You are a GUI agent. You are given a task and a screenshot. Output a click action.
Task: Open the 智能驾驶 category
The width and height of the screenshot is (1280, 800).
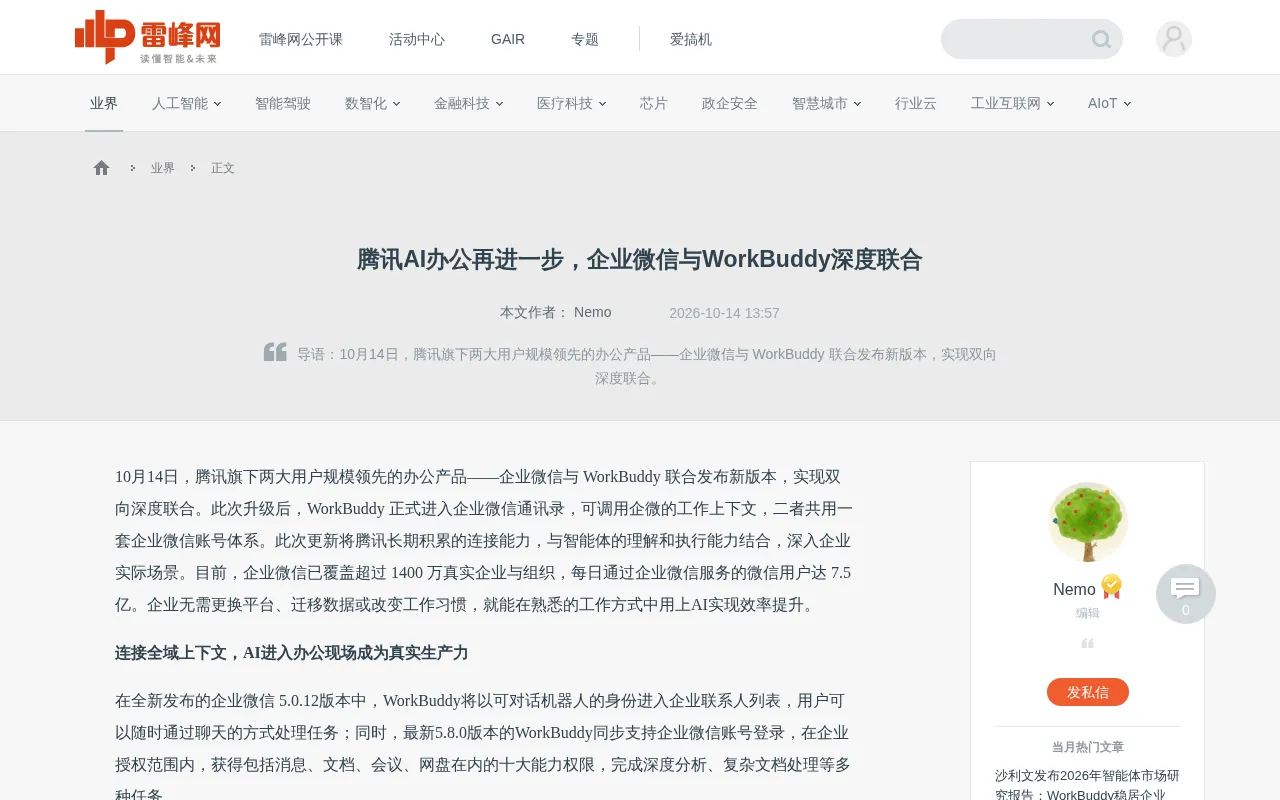click(283, 103)
